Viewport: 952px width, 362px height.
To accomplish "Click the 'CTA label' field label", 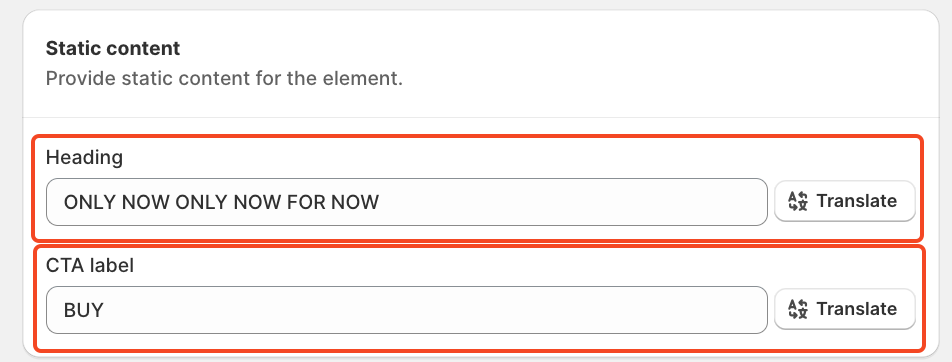I will tap(90, 265).
